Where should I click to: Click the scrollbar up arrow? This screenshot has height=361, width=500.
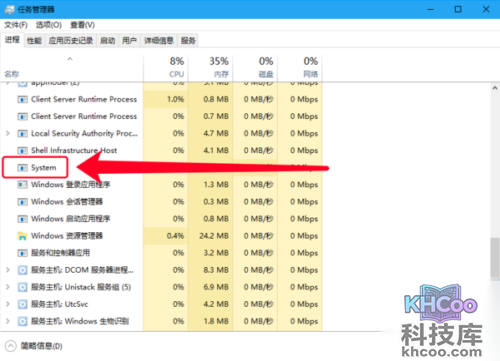tap(495, 88)
